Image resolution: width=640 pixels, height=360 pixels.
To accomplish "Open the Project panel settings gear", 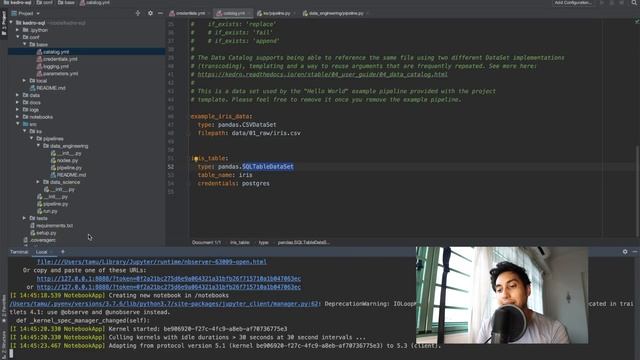I will tap(150, 13).
